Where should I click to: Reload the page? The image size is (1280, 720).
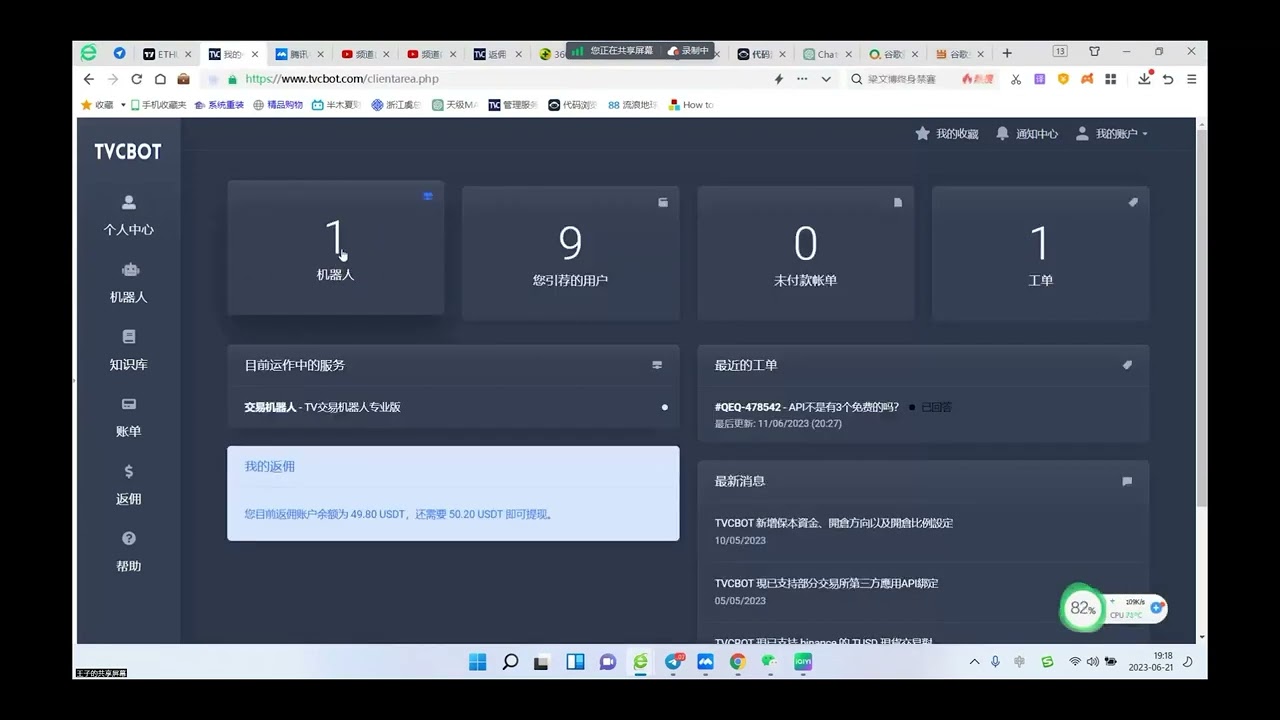(136, 79)
